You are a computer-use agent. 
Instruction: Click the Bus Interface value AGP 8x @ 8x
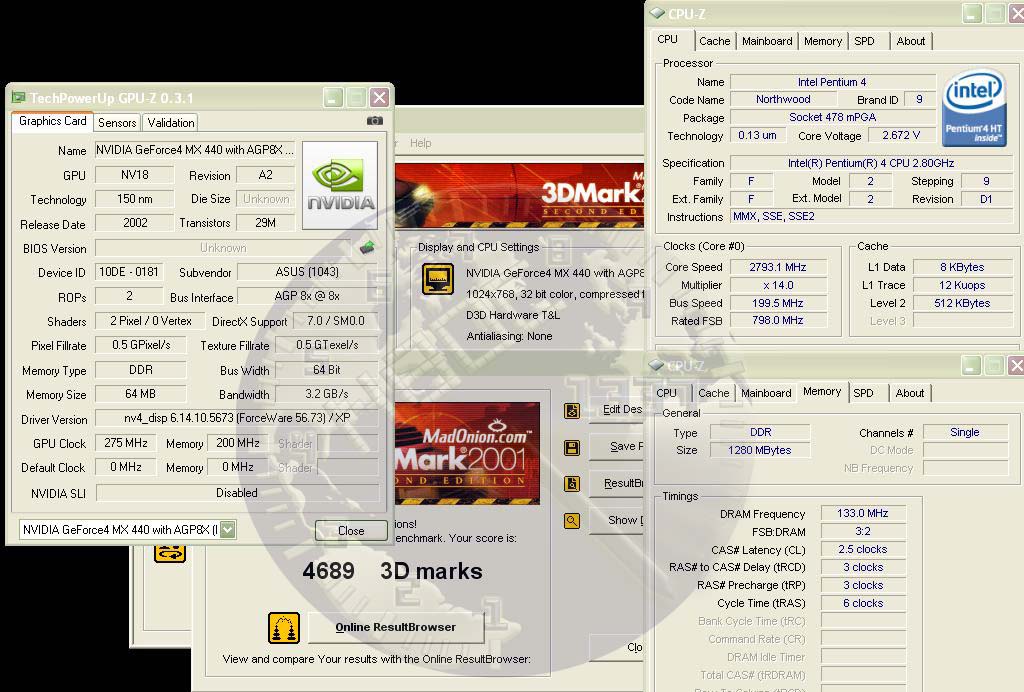[x=308, y=296]
